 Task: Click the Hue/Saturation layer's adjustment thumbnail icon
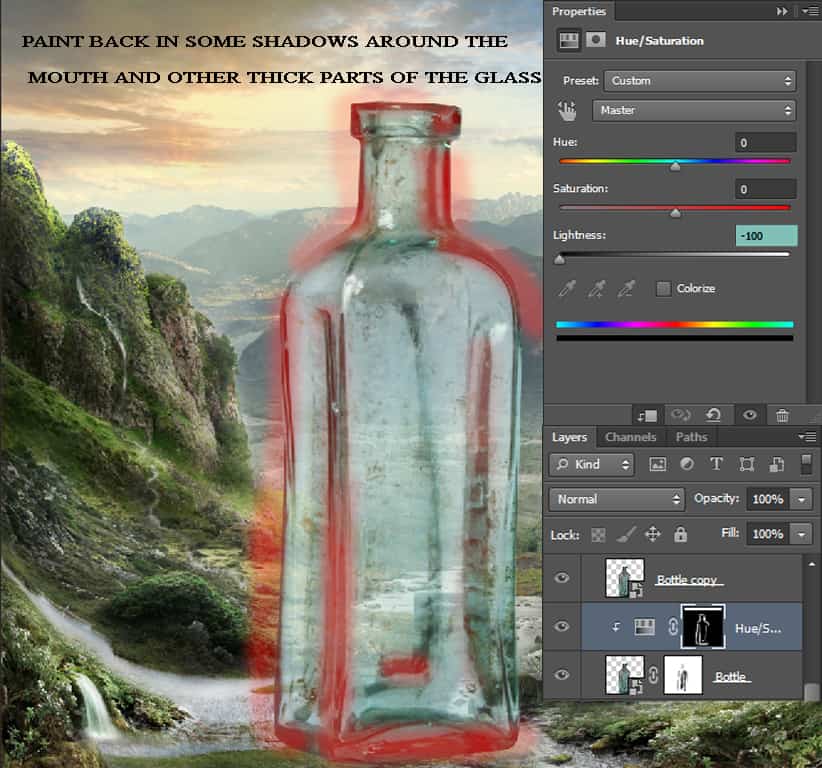pos(644,627)
